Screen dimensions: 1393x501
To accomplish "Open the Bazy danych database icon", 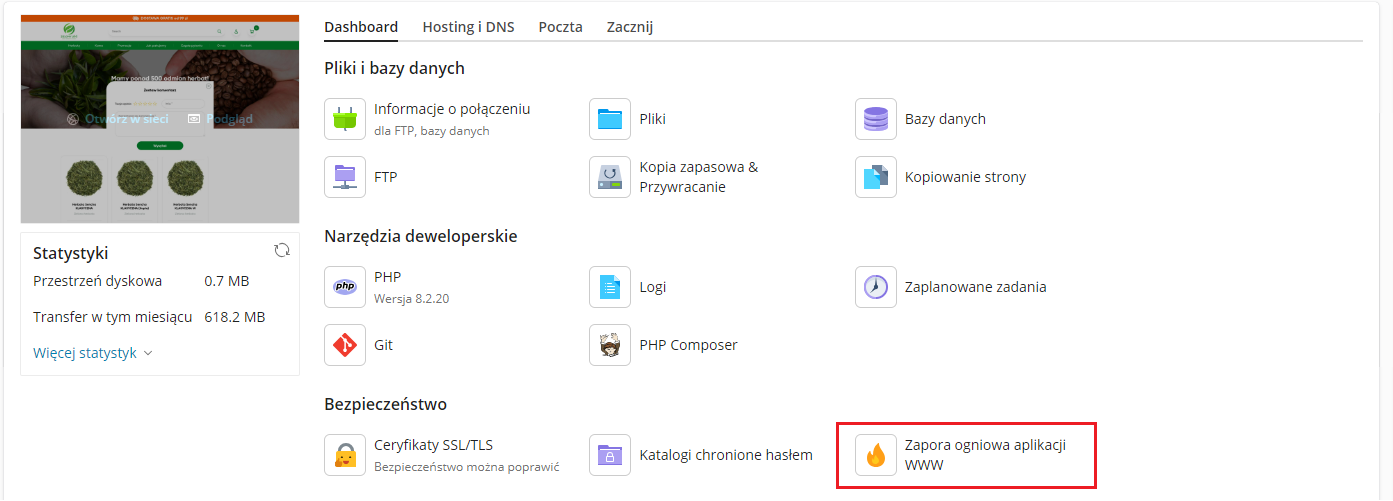I will point(876,119).
